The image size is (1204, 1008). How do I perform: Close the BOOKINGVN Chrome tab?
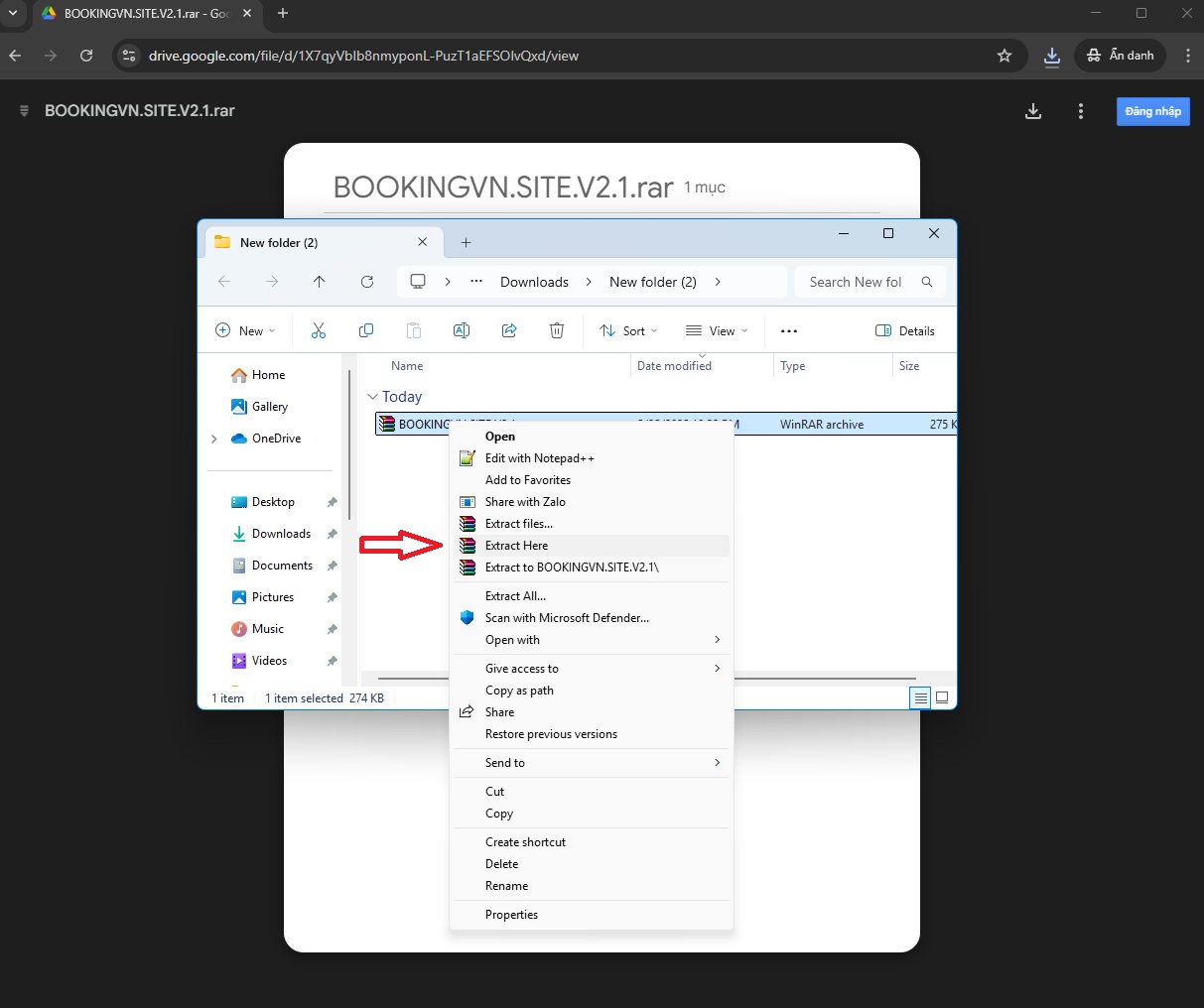tap(248, 14)
